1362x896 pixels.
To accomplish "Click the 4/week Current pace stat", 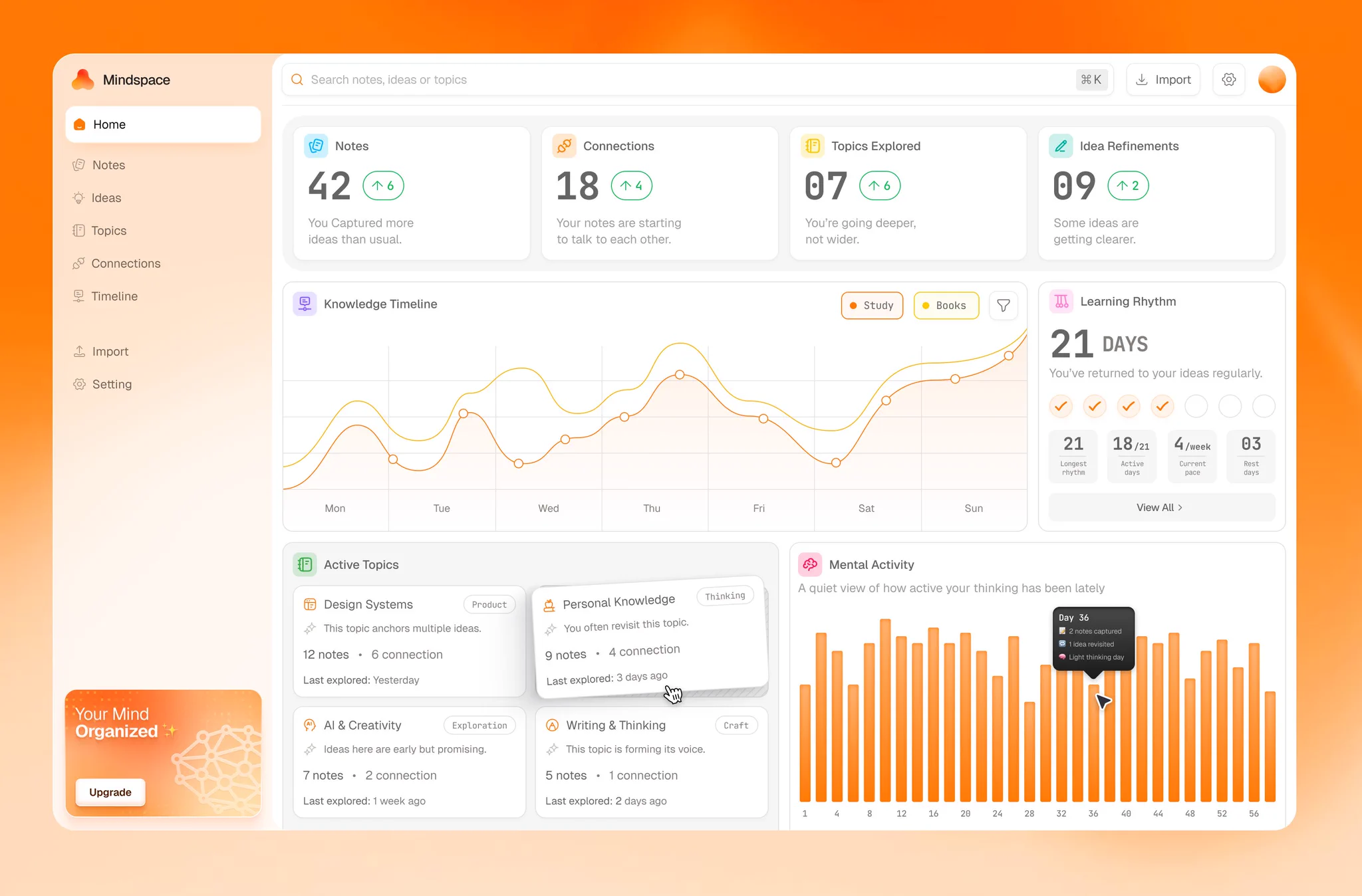I will coord(1192,456).
